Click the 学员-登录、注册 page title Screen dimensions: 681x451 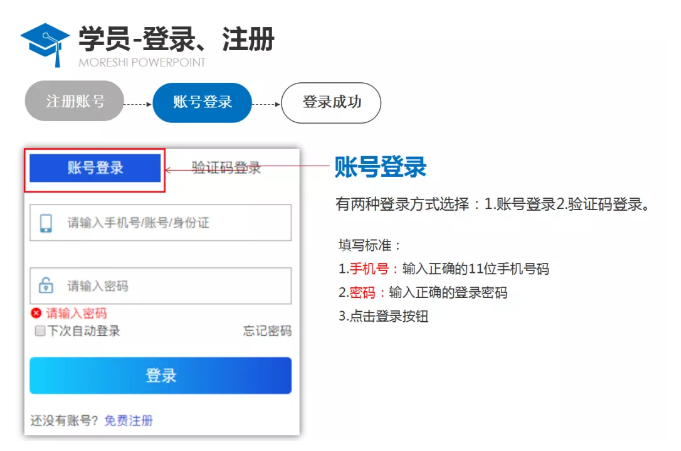point(176,39)
